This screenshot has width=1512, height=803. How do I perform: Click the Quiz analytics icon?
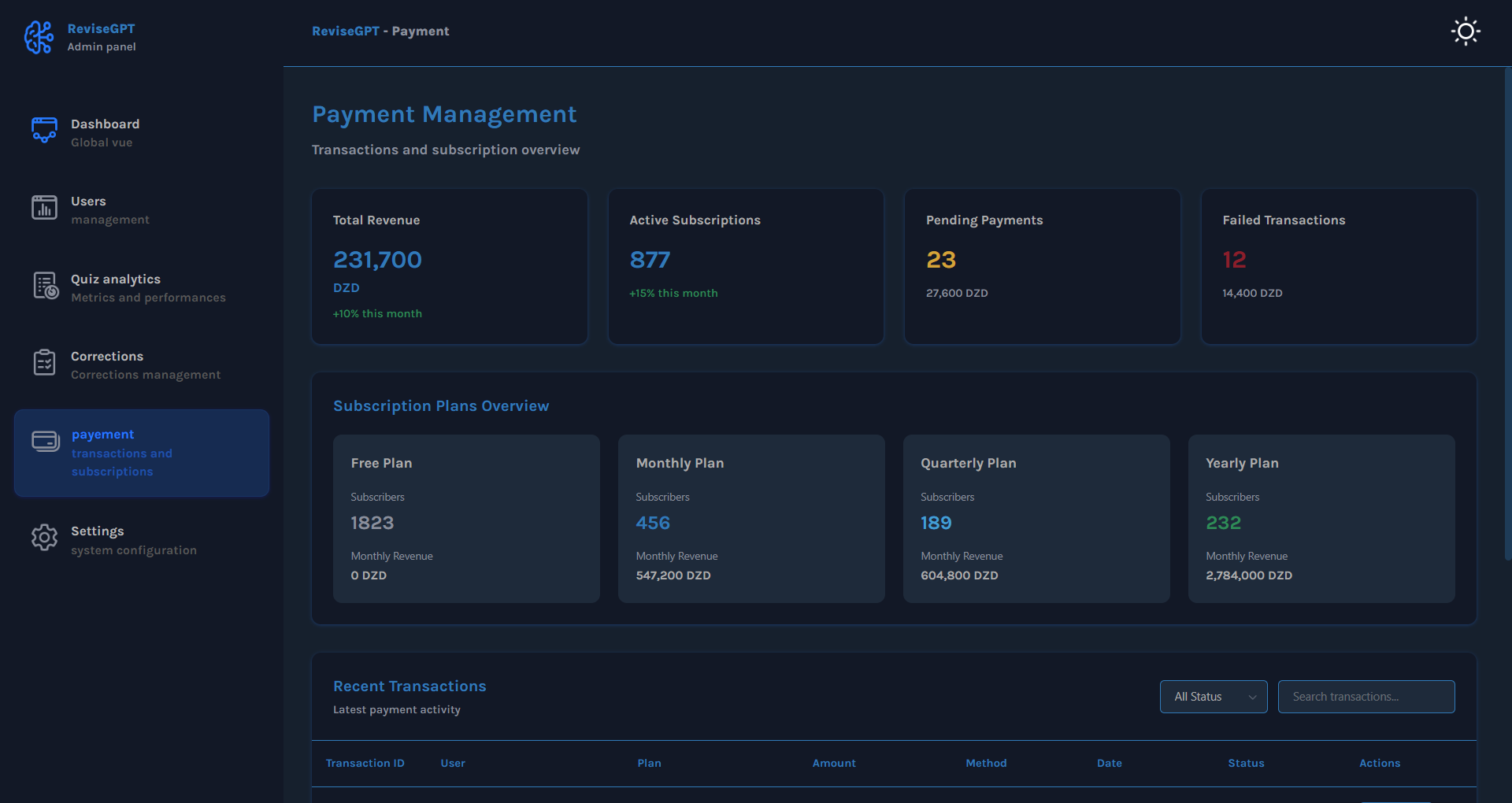(45, 286)
